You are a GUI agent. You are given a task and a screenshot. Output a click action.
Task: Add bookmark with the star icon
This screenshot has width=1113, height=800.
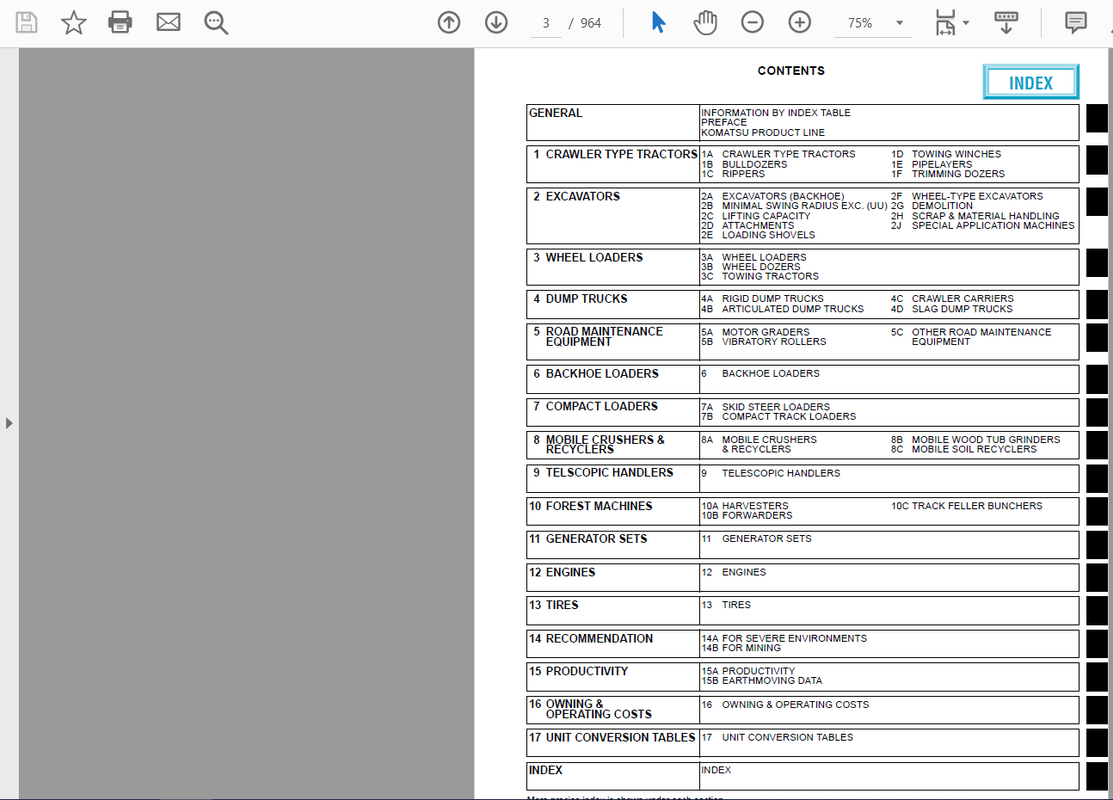[x=73, y=23]
